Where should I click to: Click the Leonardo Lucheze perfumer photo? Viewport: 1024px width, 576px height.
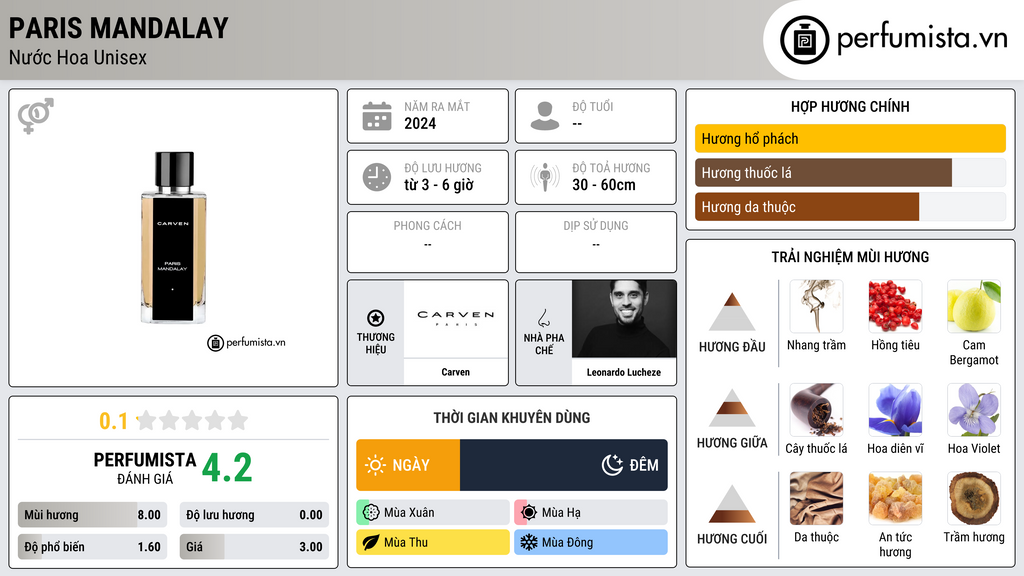624,319
